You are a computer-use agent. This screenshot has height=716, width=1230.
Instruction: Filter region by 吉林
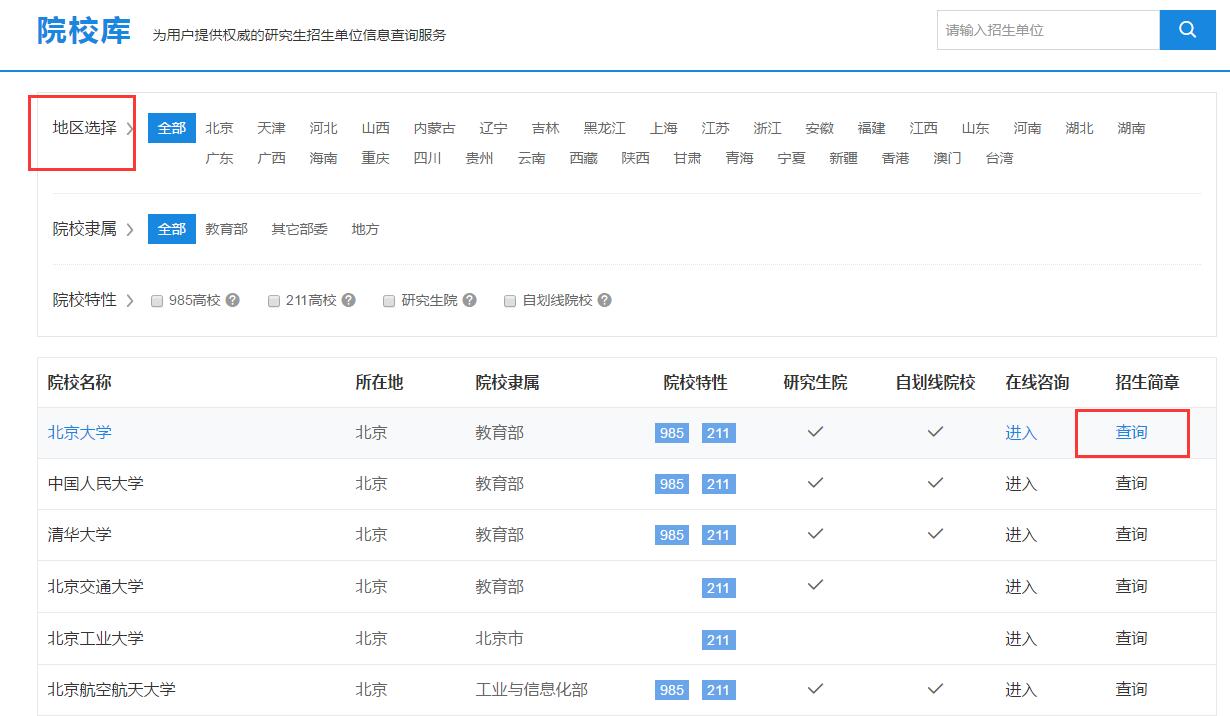[x=546, y=128]
